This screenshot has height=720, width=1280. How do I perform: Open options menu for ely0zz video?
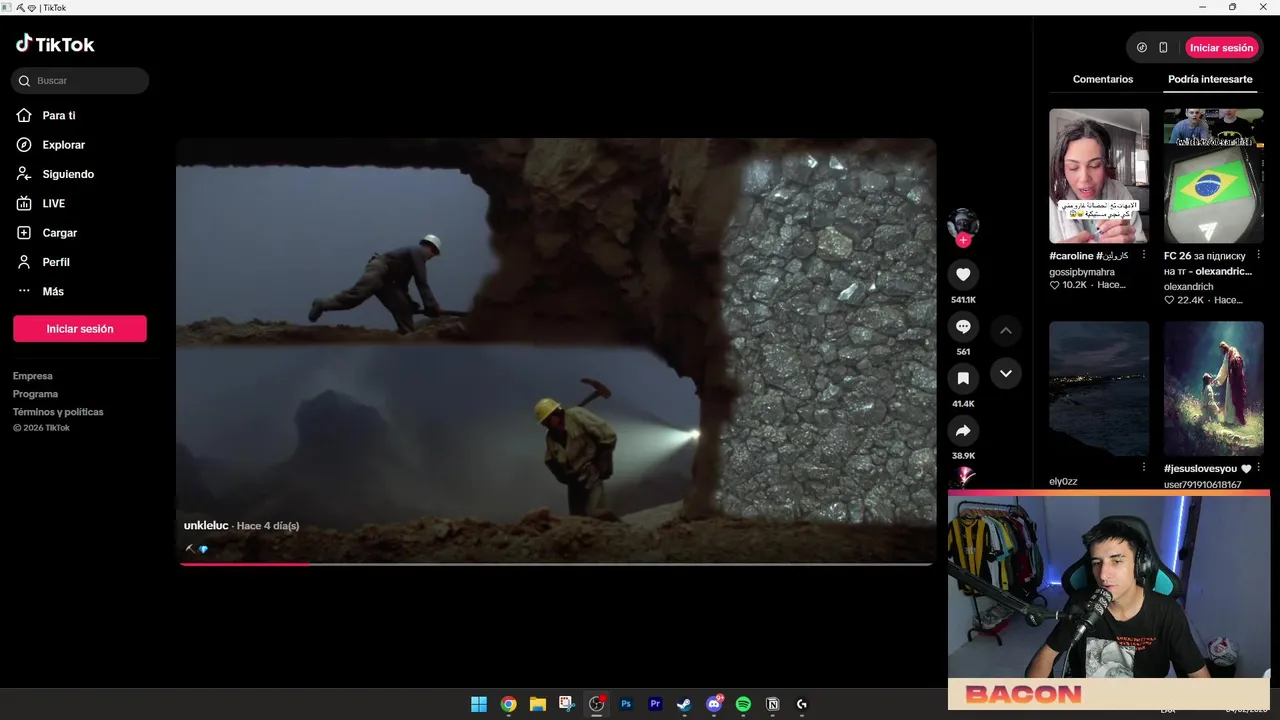tap(1144, 467)
